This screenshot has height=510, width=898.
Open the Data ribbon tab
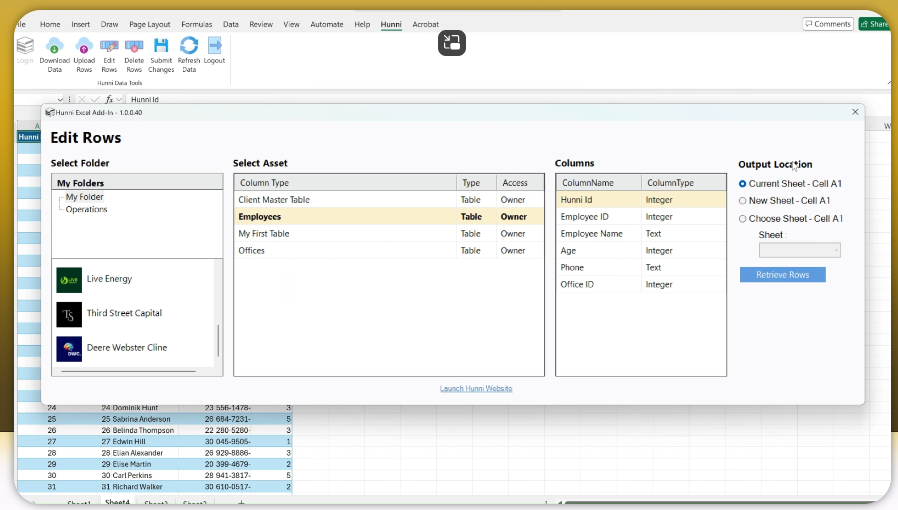[x=231, y=24]
